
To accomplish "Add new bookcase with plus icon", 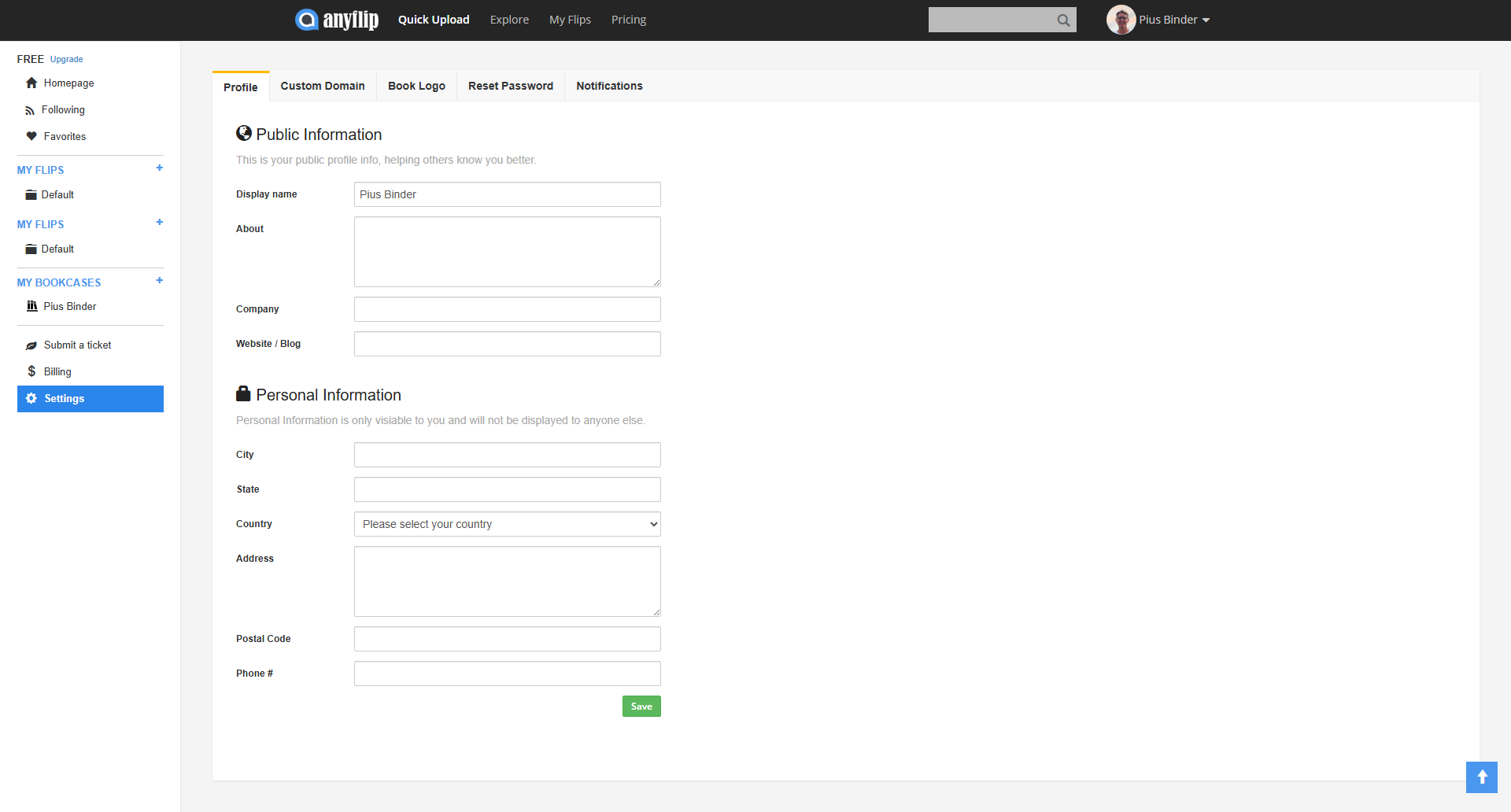I will [x=160, y=281].
